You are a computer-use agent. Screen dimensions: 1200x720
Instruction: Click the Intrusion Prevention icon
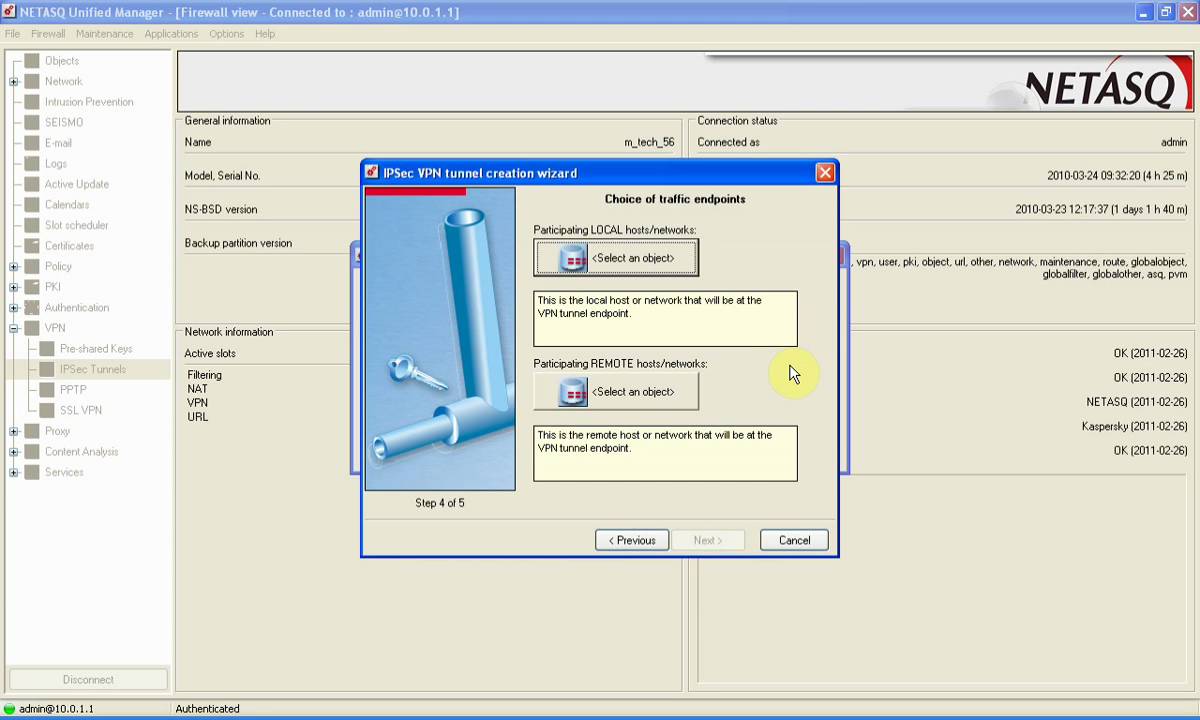tap(32, 102)
